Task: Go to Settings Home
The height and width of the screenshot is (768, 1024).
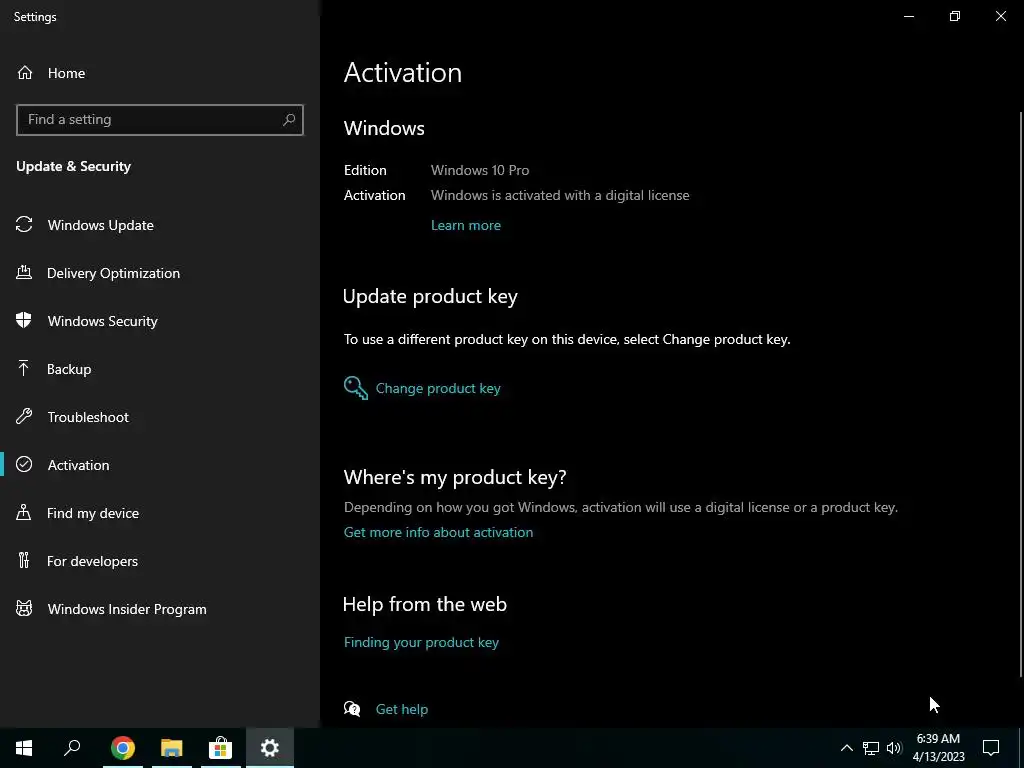Action: [x=66, y=73]
